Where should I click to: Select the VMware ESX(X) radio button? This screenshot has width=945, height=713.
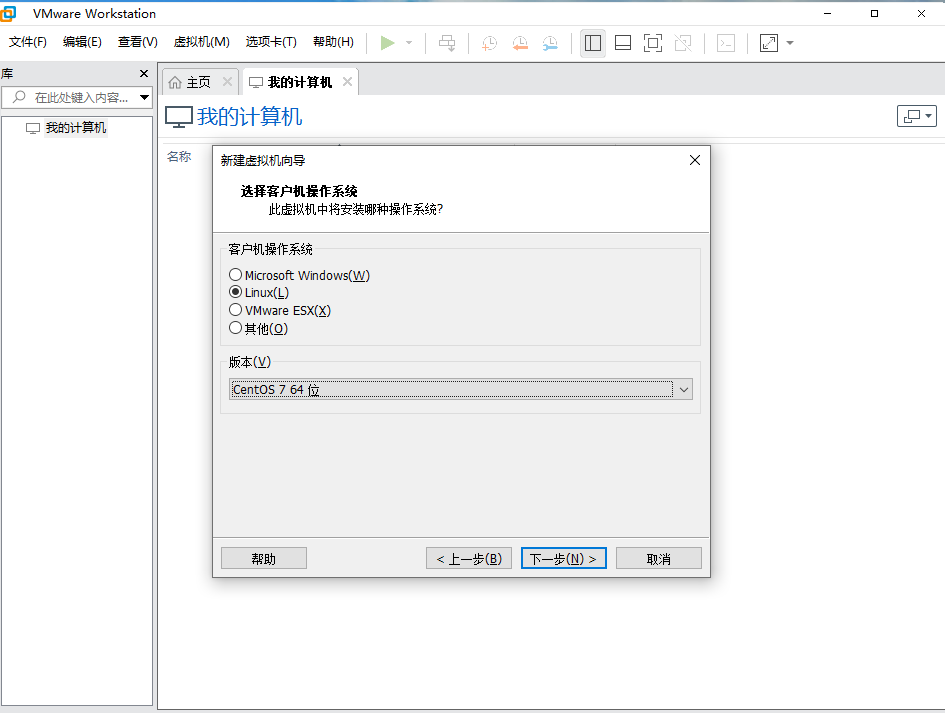click(x=236, y=310)
